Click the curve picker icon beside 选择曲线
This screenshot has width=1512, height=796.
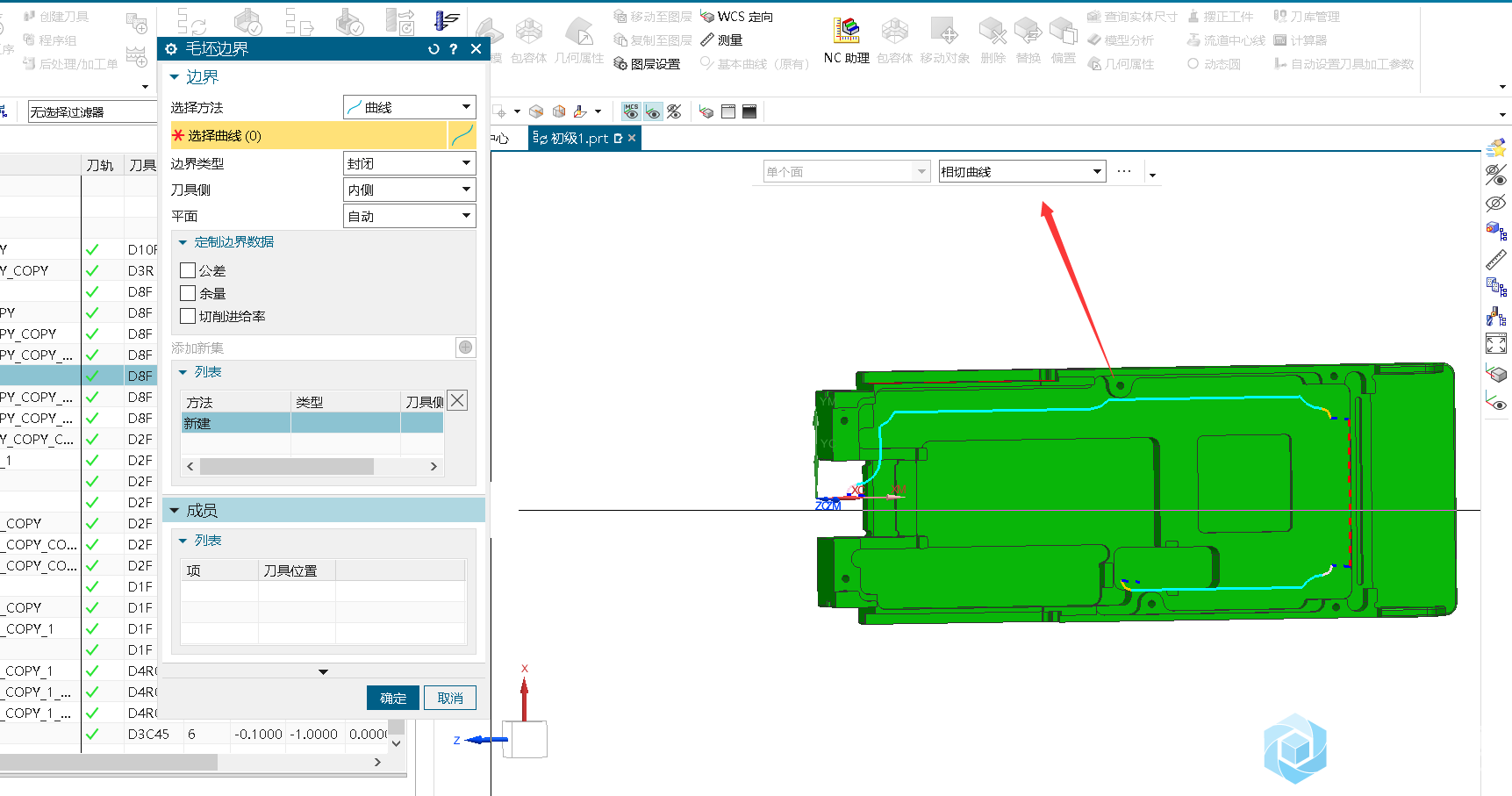click(x=462, y=135)
